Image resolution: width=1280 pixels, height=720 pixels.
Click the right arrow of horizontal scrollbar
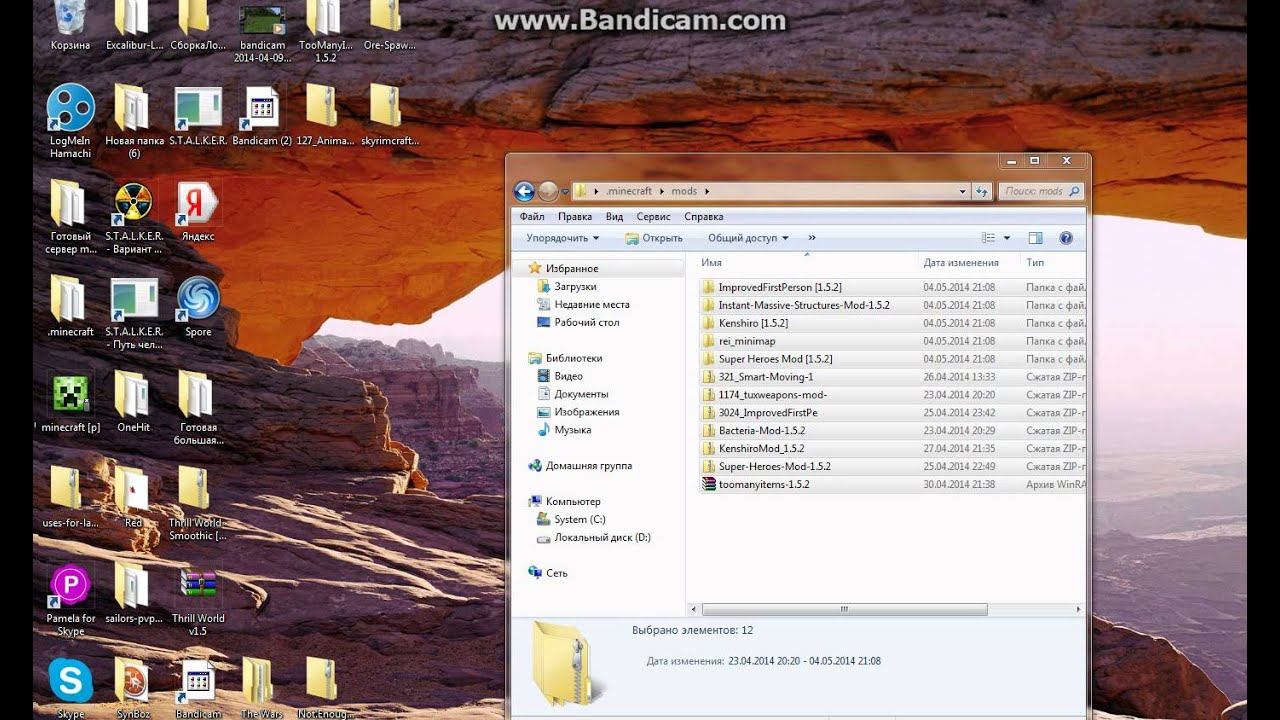click(1078, 609)
